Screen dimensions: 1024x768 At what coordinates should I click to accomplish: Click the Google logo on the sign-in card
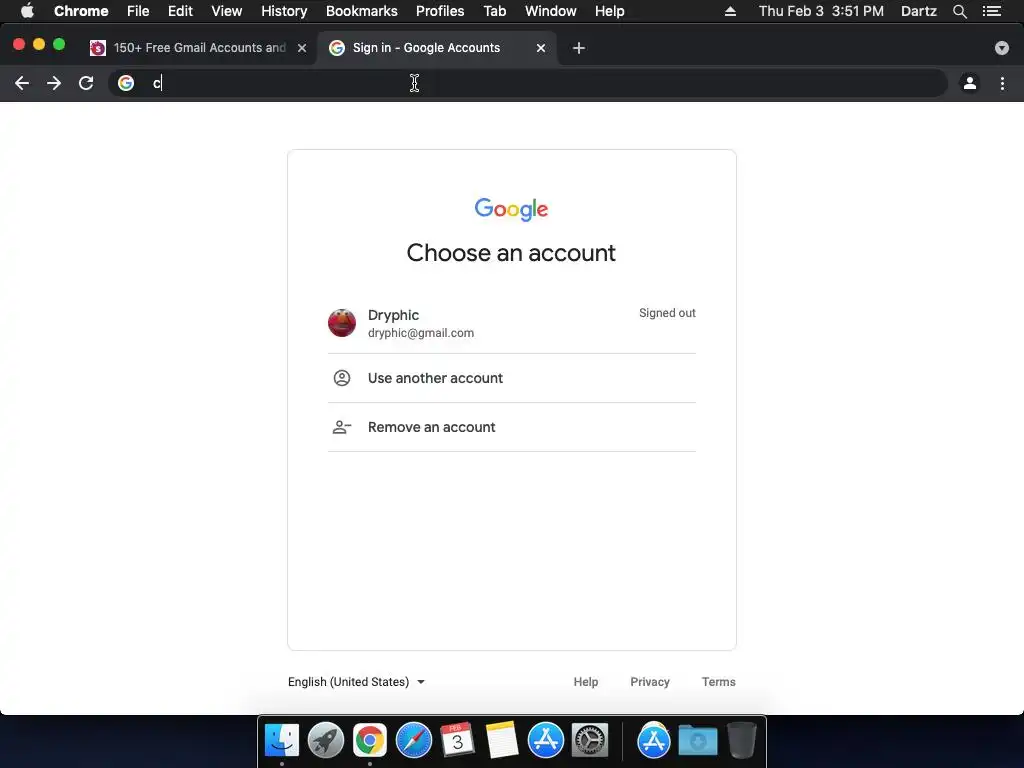(x=511, y=209)
